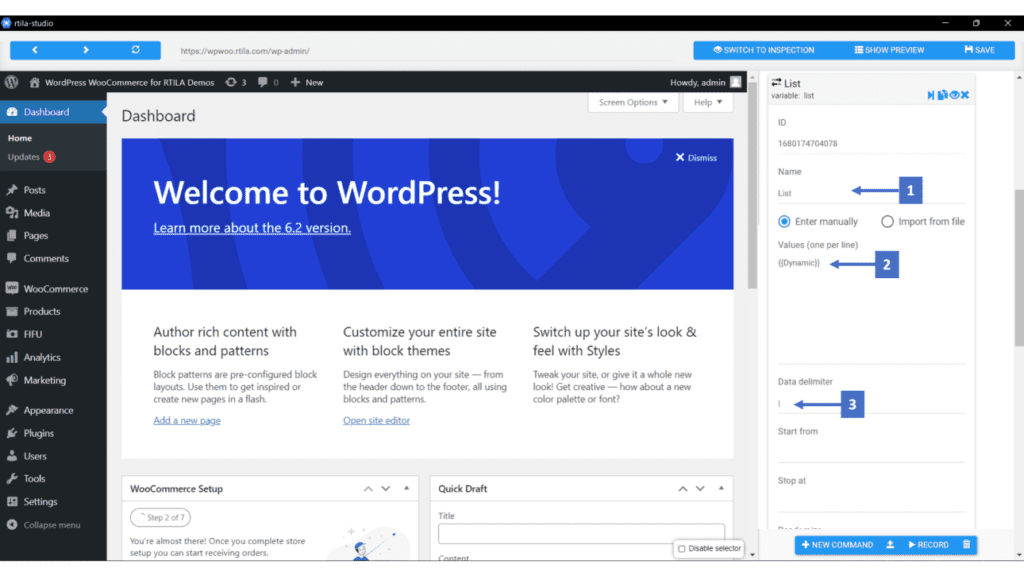
Task: Go back with the browser back arrow
Action: point(35,50)
